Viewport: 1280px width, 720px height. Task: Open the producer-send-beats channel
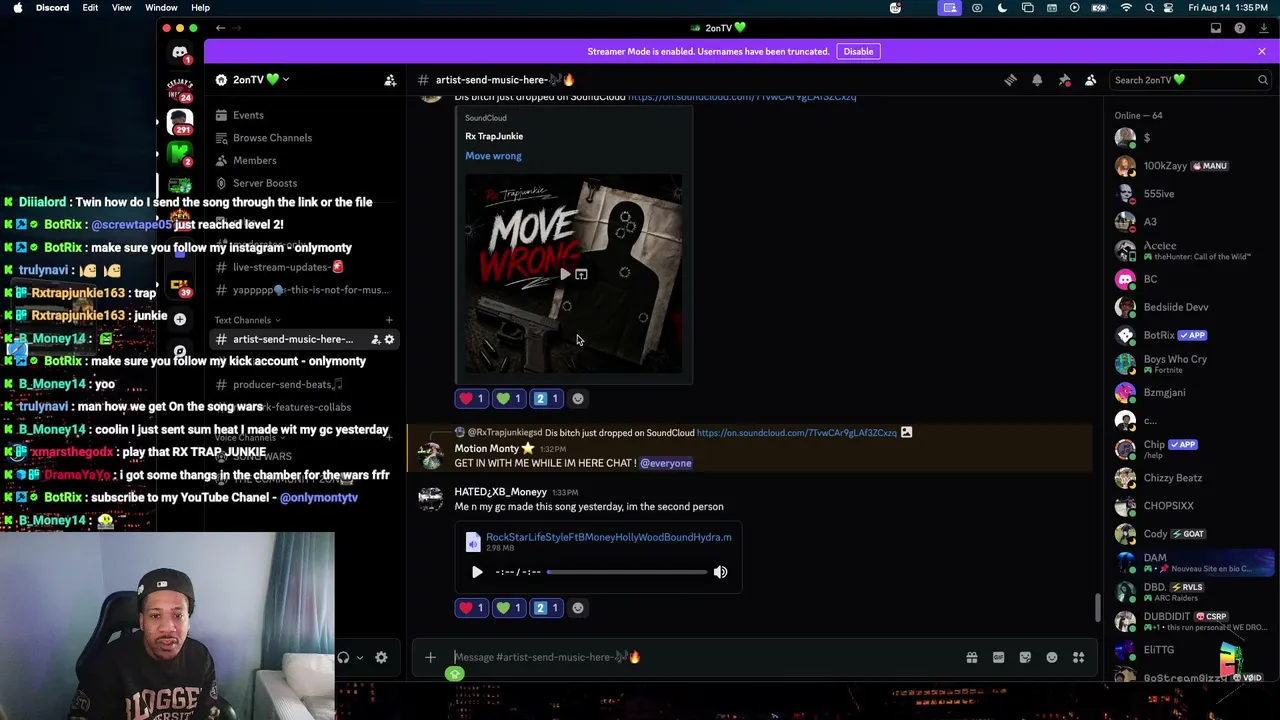click(287, 384)
